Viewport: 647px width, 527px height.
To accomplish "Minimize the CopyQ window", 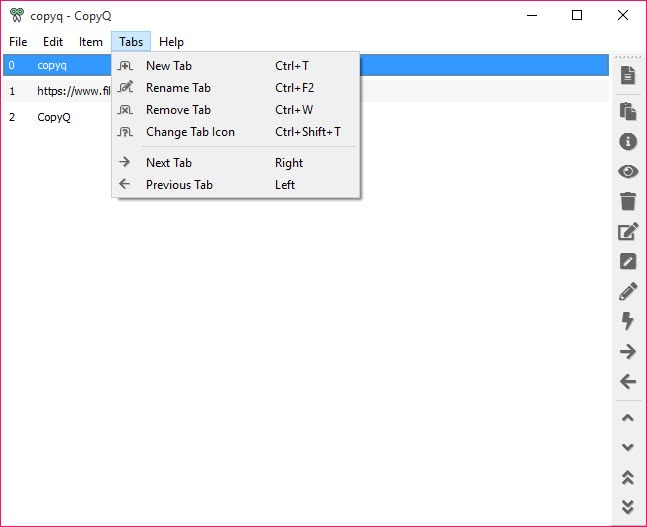I will point(532,15).
